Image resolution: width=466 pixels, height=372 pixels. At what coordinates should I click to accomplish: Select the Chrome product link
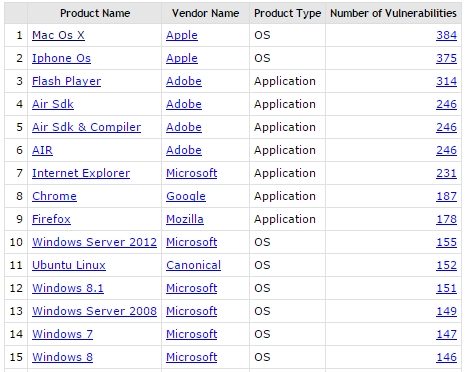(54, 196)
